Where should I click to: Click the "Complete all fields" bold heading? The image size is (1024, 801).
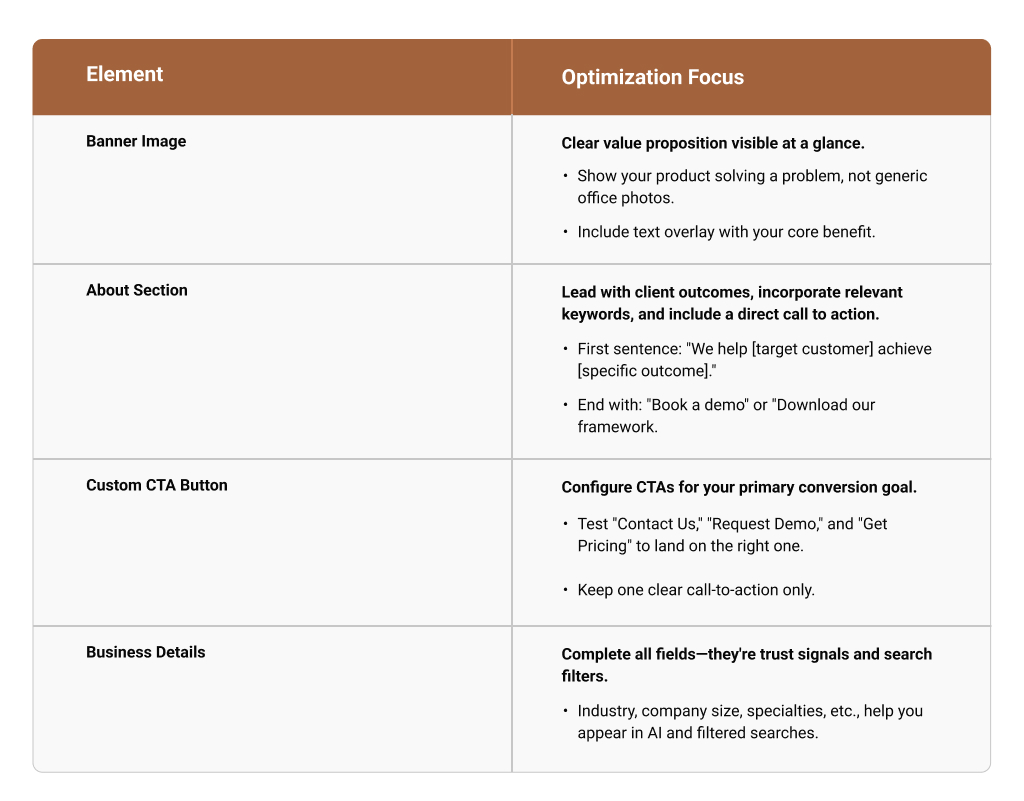[x=746, y=665]
